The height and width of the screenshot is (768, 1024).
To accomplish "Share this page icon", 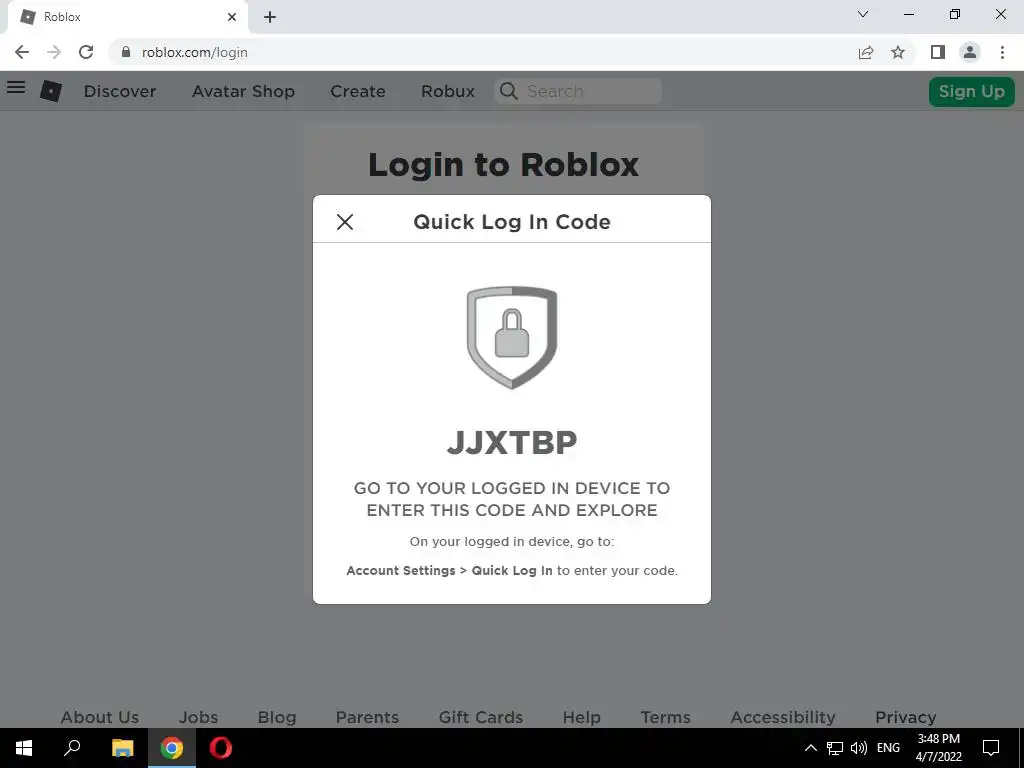I will [866, 52].
